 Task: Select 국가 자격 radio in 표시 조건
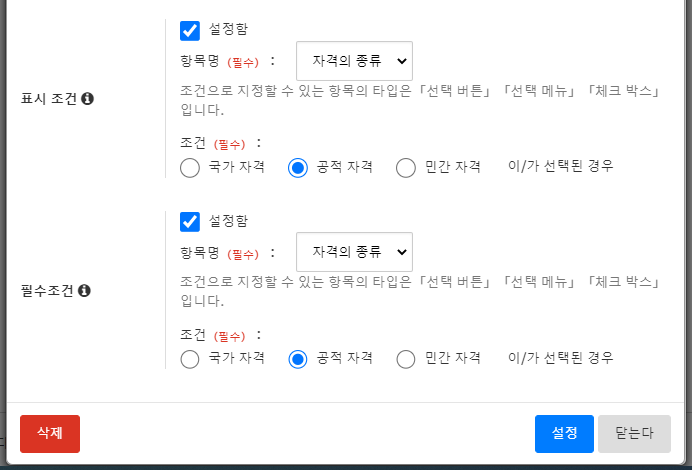pos(190,168)
